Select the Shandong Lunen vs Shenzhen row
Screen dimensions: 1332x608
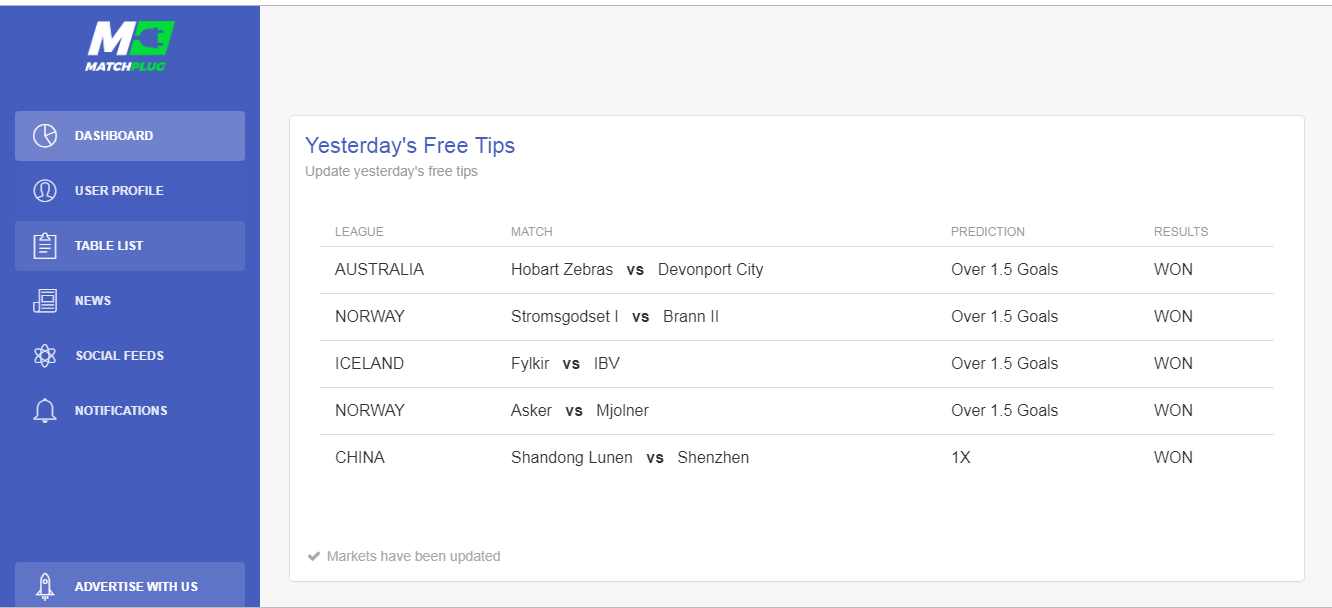pos(797,458)
